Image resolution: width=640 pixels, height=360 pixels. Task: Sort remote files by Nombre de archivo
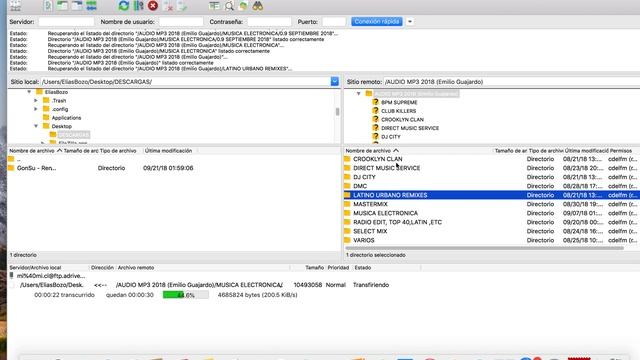[x=372, y=151]
